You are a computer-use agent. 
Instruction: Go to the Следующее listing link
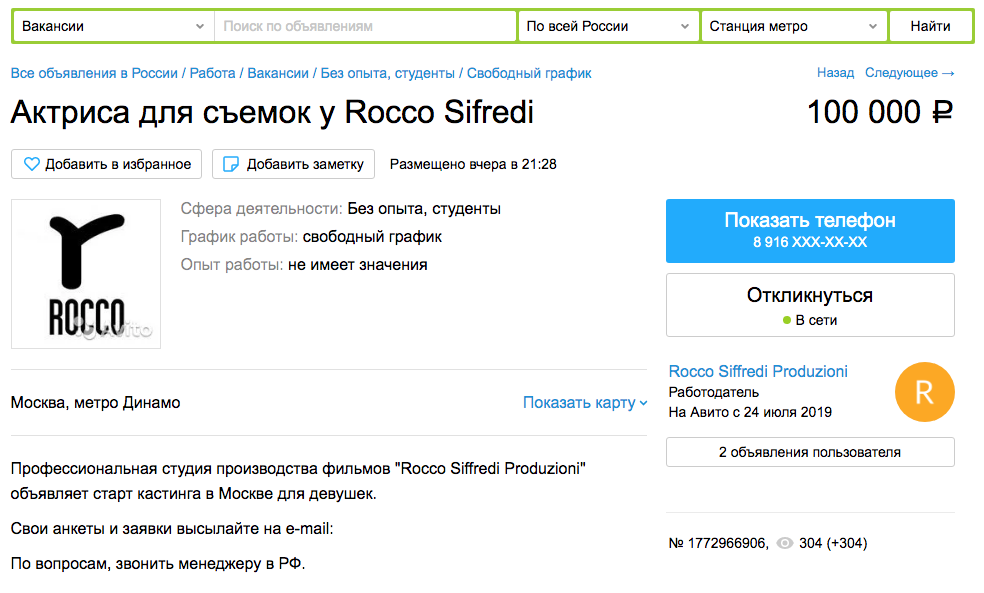[910, 73]
